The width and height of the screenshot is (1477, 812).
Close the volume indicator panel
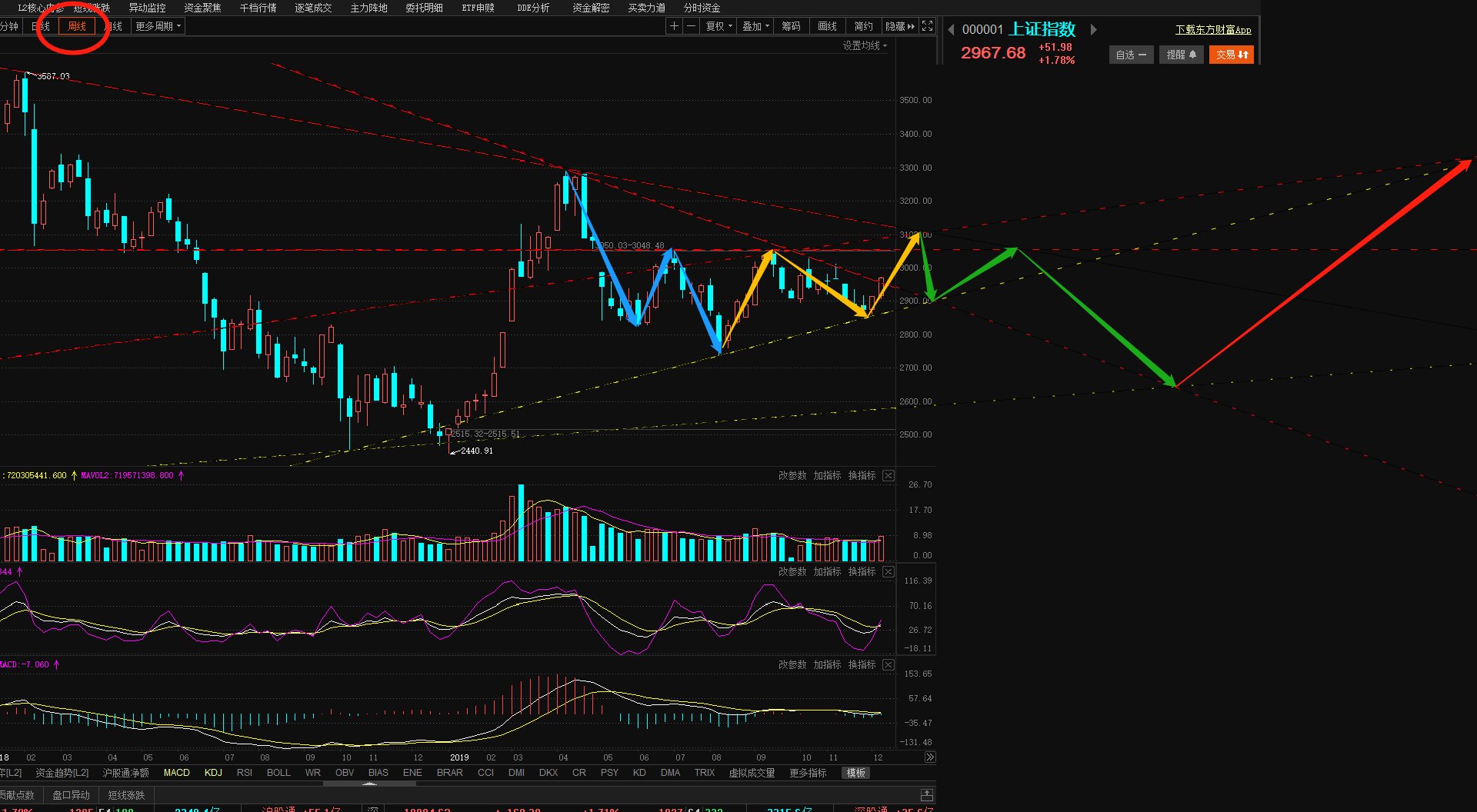point(889,476)
